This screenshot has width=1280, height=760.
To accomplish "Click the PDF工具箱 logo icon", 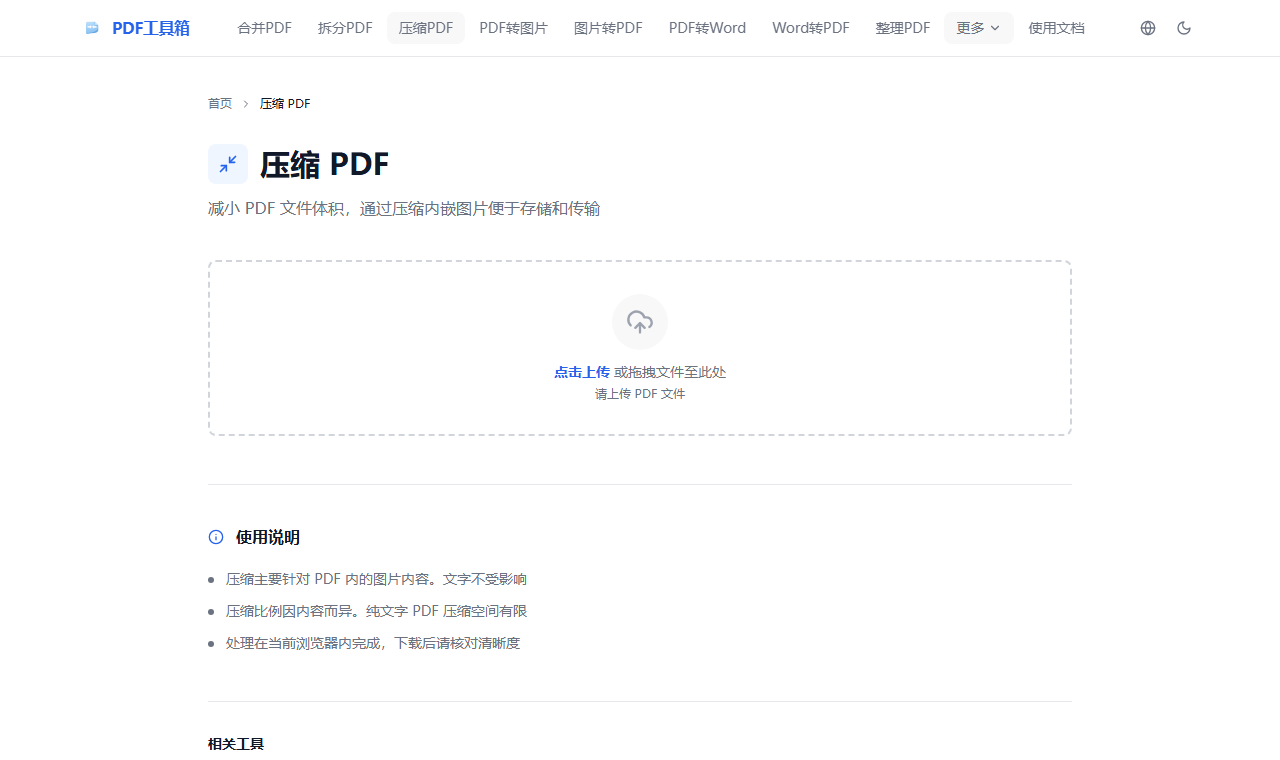I will [x=92, y=28].
